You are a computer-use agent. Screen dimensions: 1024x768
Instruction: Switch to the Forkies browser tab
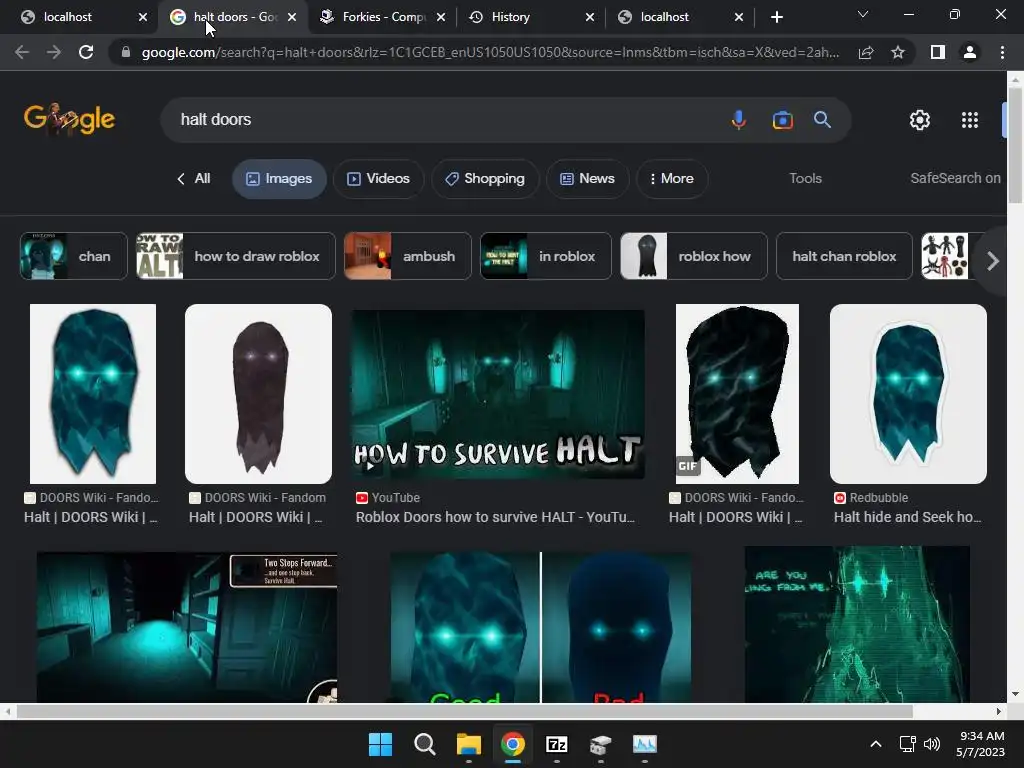tap(382, 17)
